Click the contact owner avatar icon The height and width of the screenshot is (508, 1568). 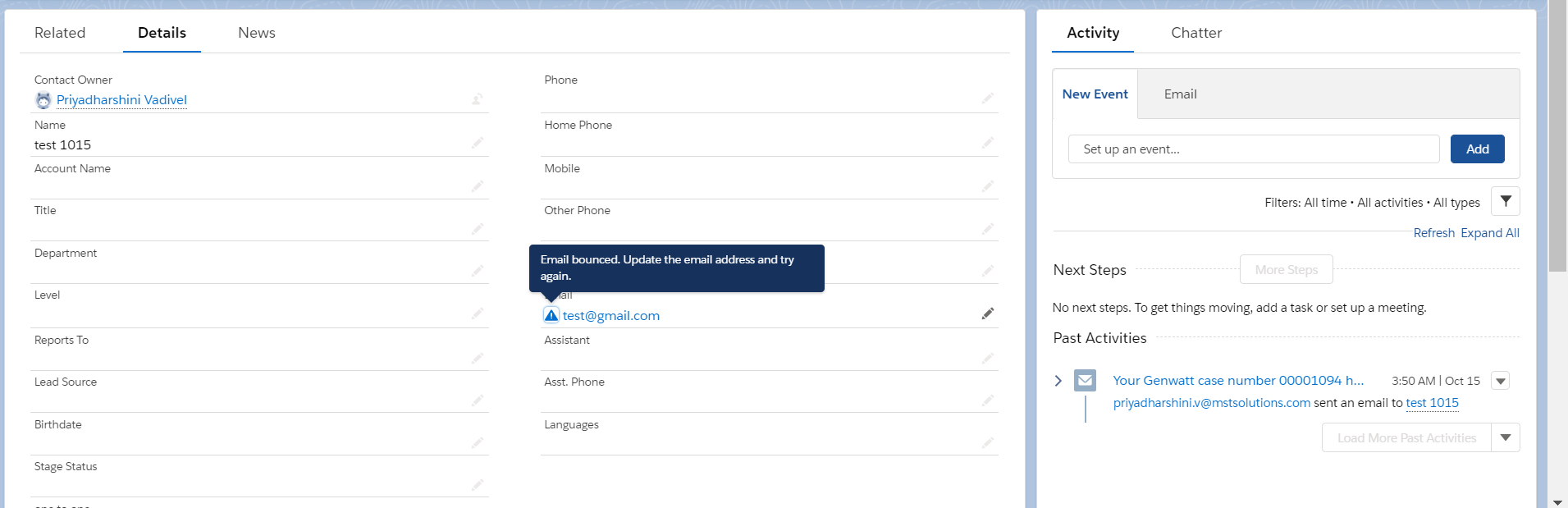(x=43, y=100)
